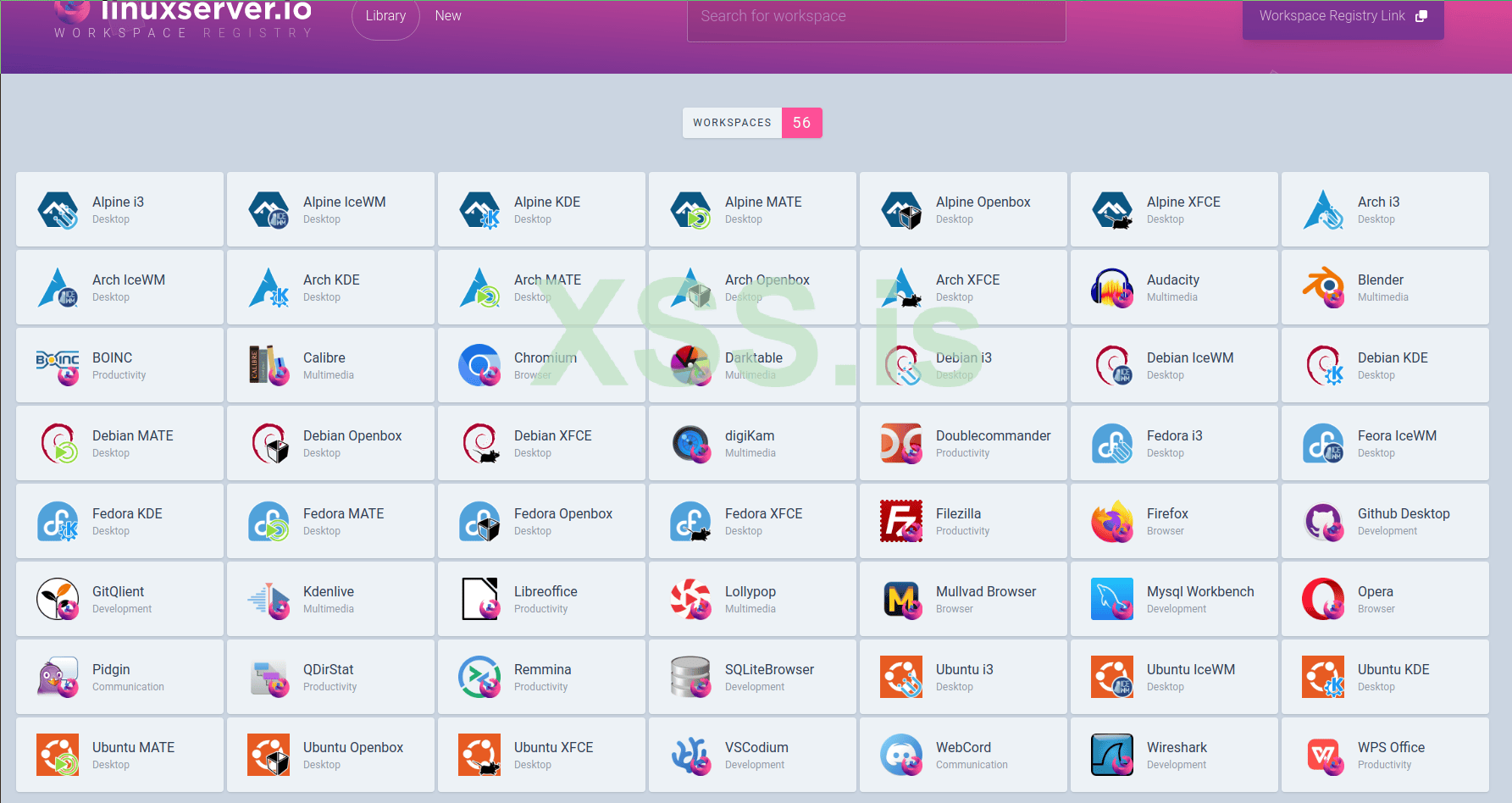The height and width of the screenshot is (803, 1512).
Task: Click the Firefox icon
Action: pyautogui.click(x=1113, y=522)
